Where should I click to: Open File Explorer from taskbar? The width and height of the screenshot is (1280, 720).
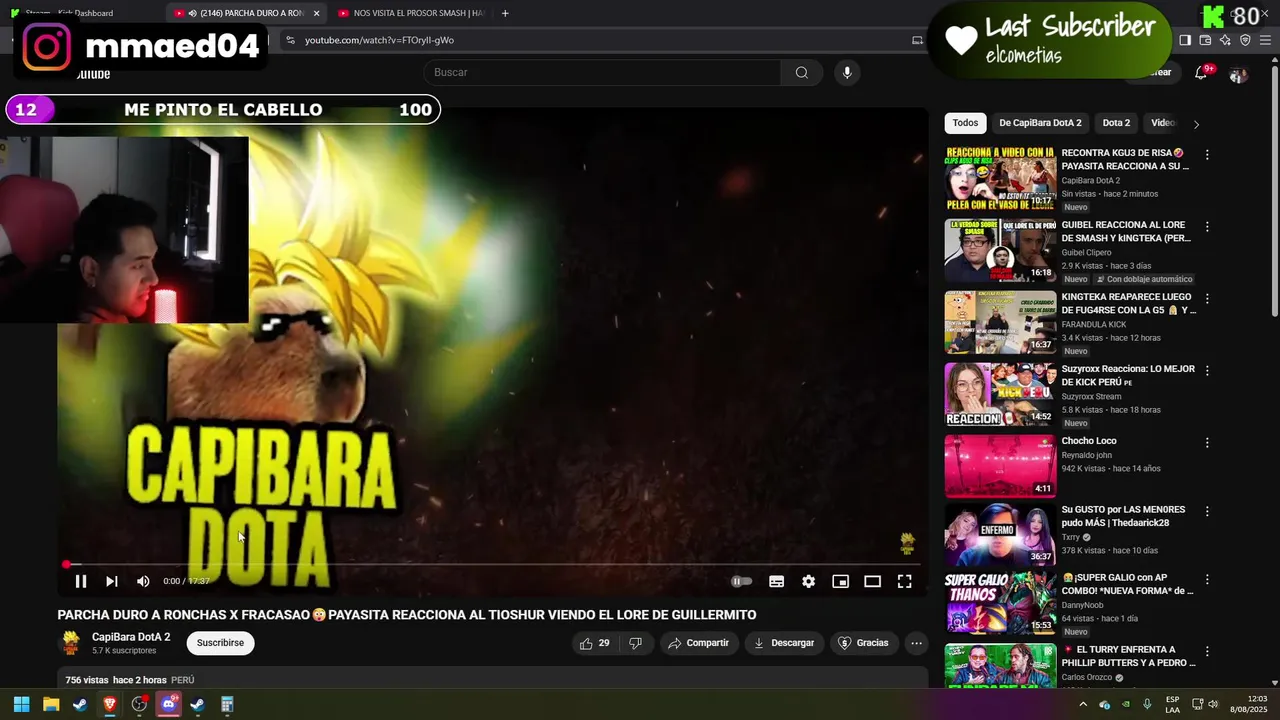click(x=51, y=704)
